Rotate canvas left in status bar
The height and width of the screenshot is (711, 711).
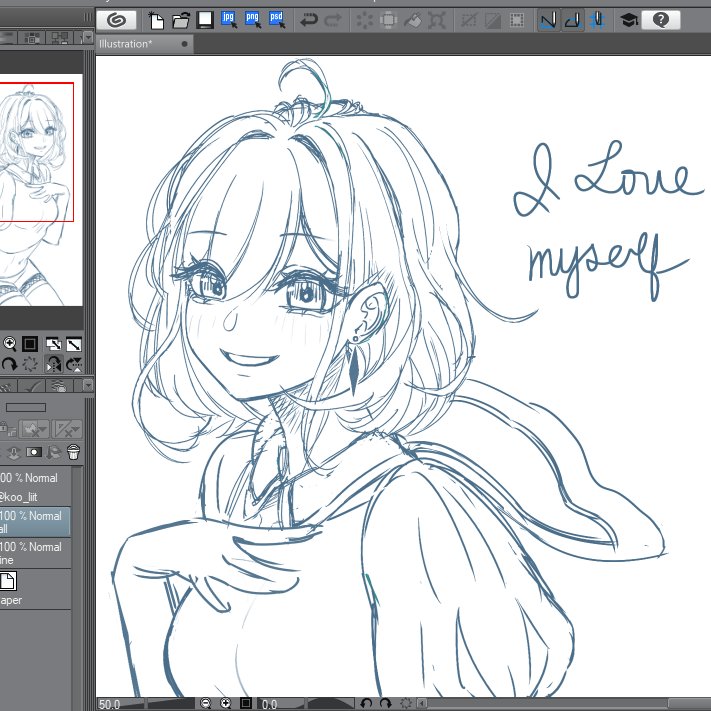[366, 703]
